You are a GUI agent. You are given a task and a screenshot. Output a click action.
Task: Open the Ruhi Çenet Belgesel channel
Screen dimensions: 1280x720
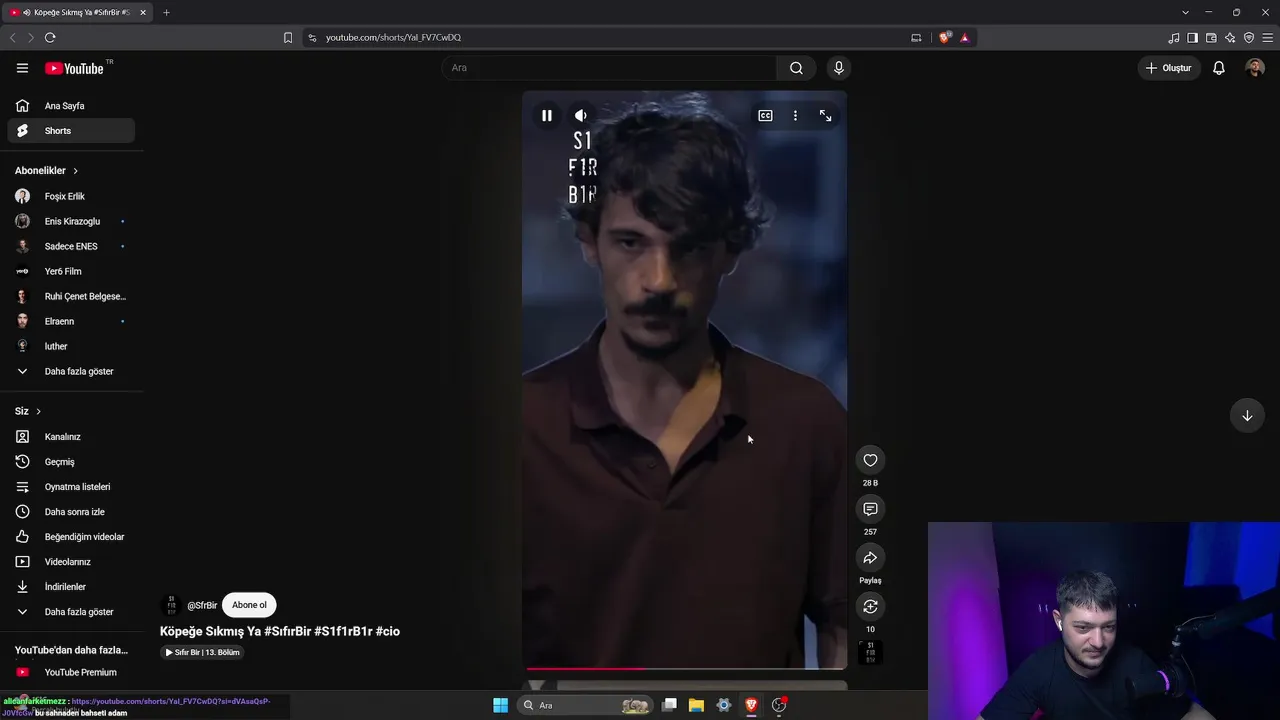71,296
